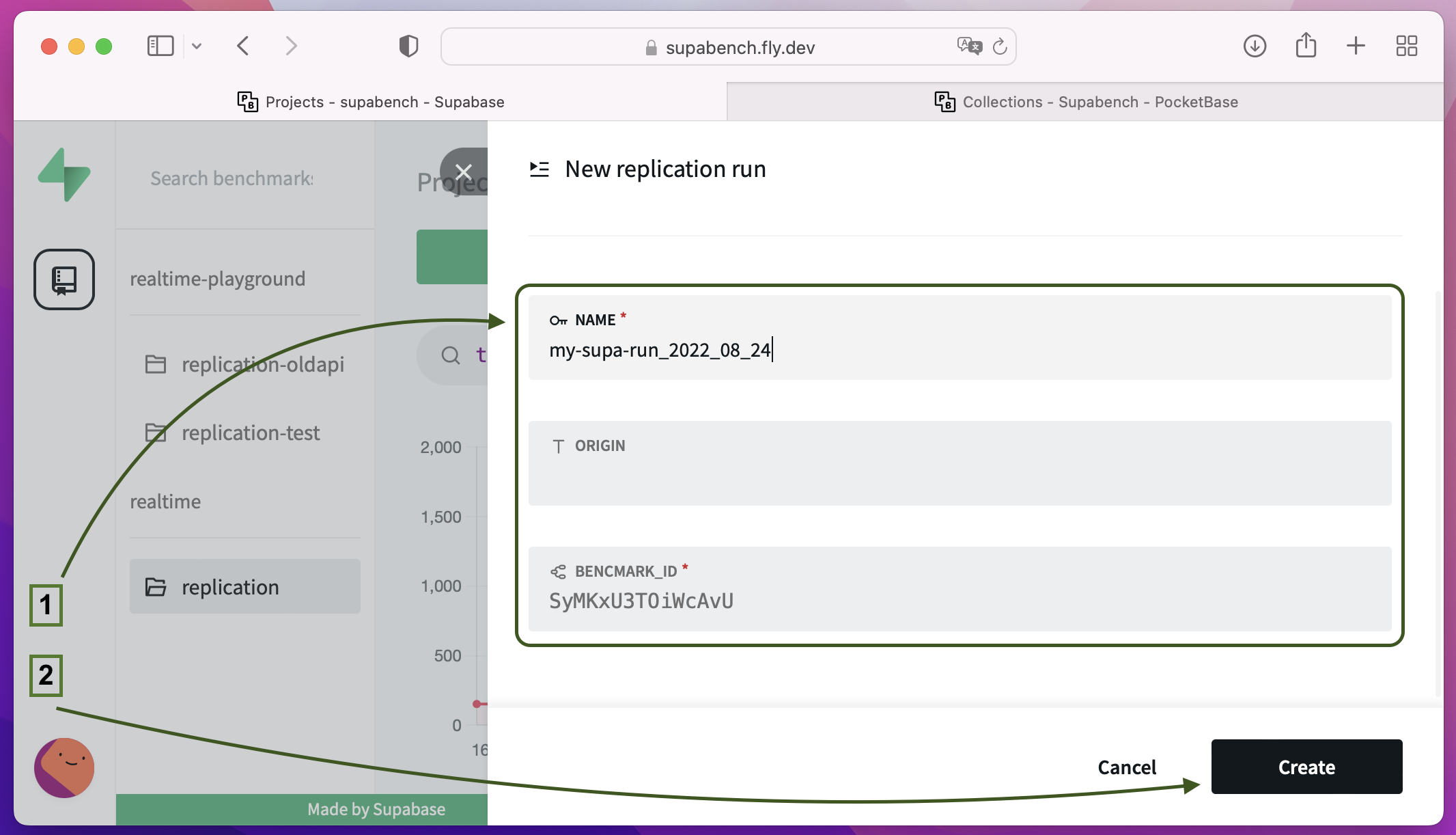Show the tab overview grid

pos(1406,46)
